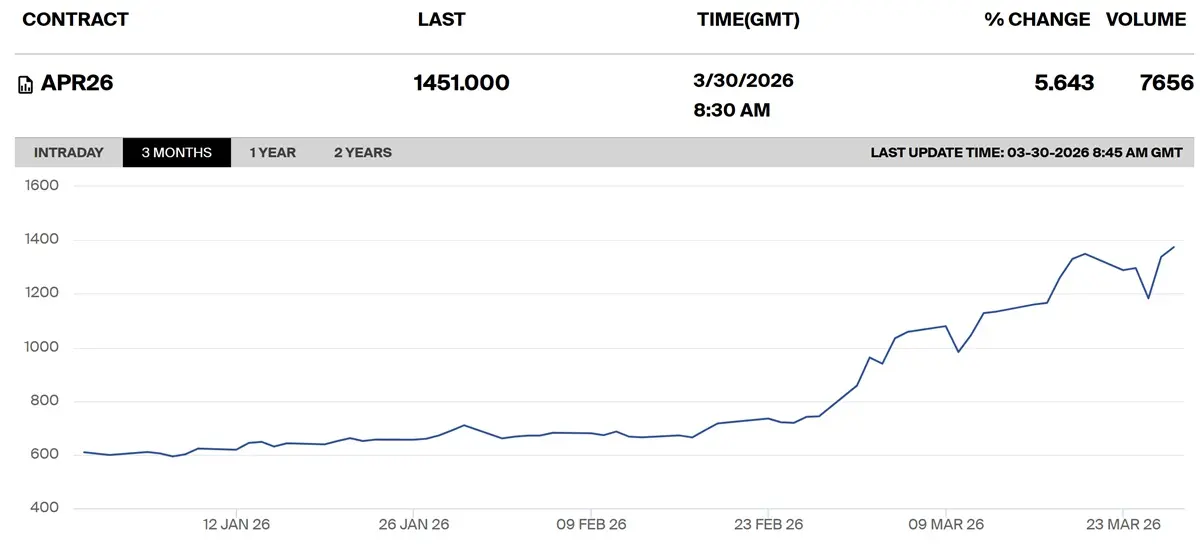Open the INTRADAY chart tab

pos(69,153)
